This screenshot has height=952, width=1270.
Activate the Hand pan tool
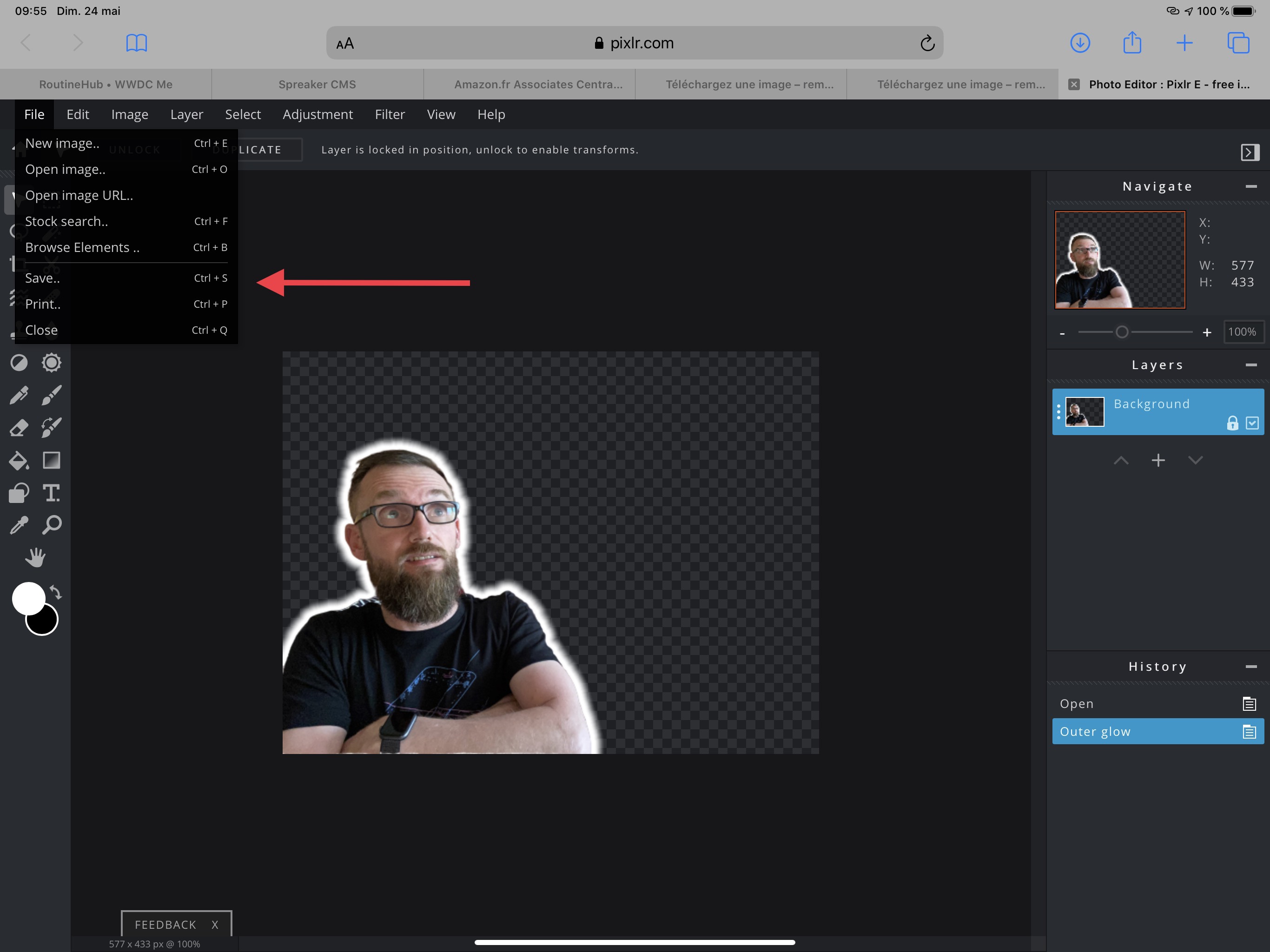click(x=36, y=557)
